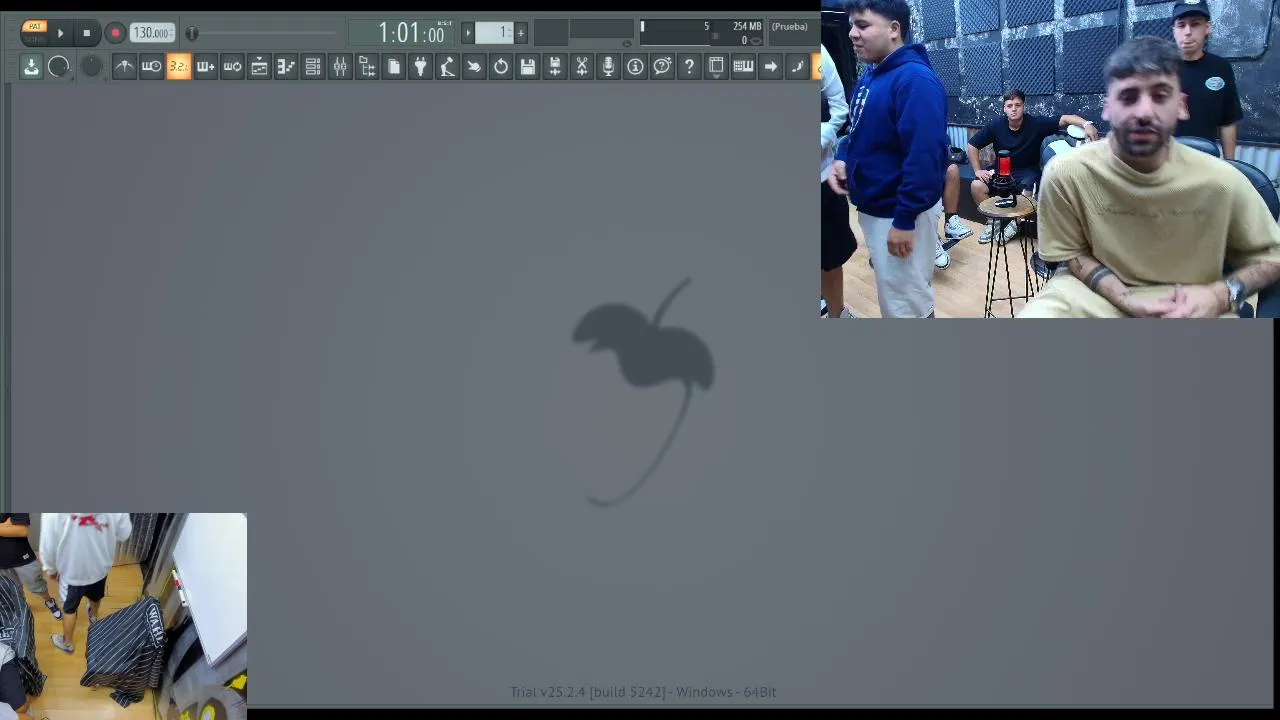The height and width of the screenshot is (720, 1280).
Task: Toggle the touch controller hand icon
Action: 474,66
